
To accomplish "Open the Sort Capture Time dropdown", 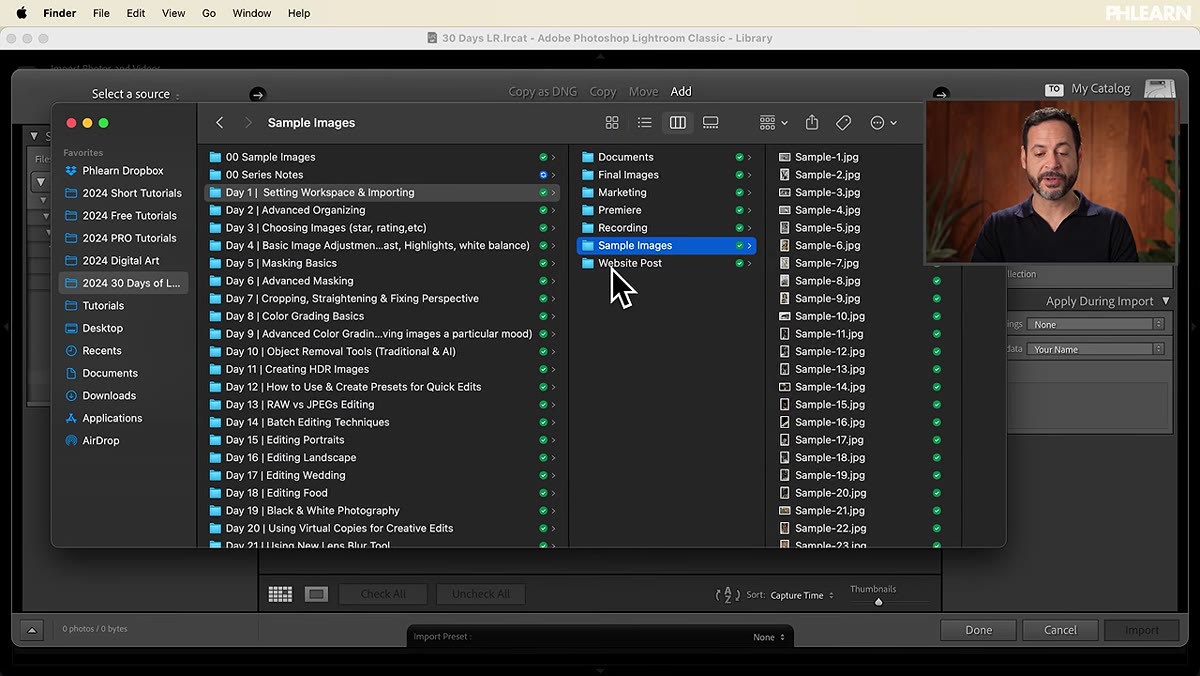I will click(x=802, y=595).
